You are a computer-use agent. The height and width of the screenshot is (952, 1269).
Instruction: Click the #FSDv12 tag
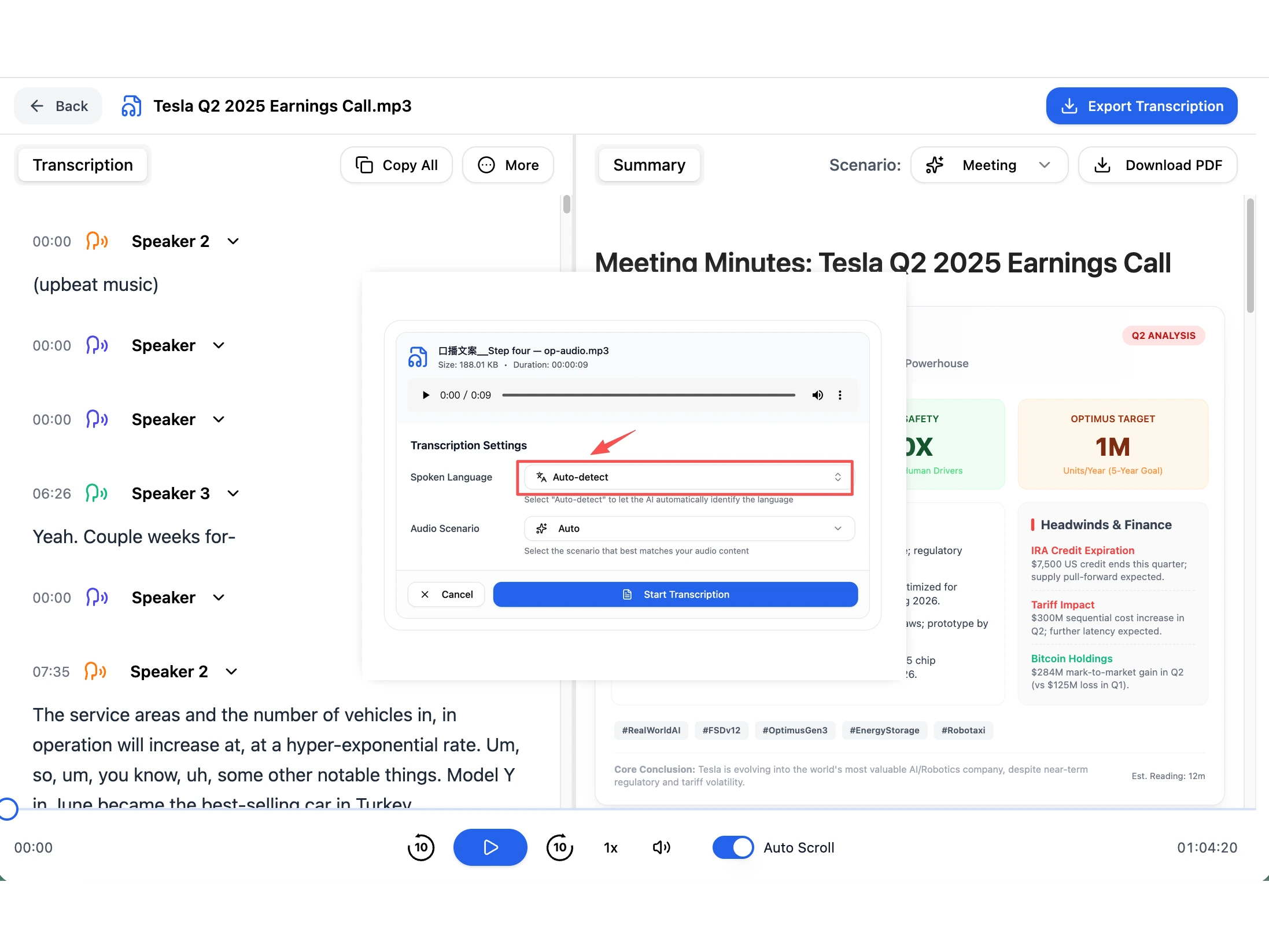[721, 730]
